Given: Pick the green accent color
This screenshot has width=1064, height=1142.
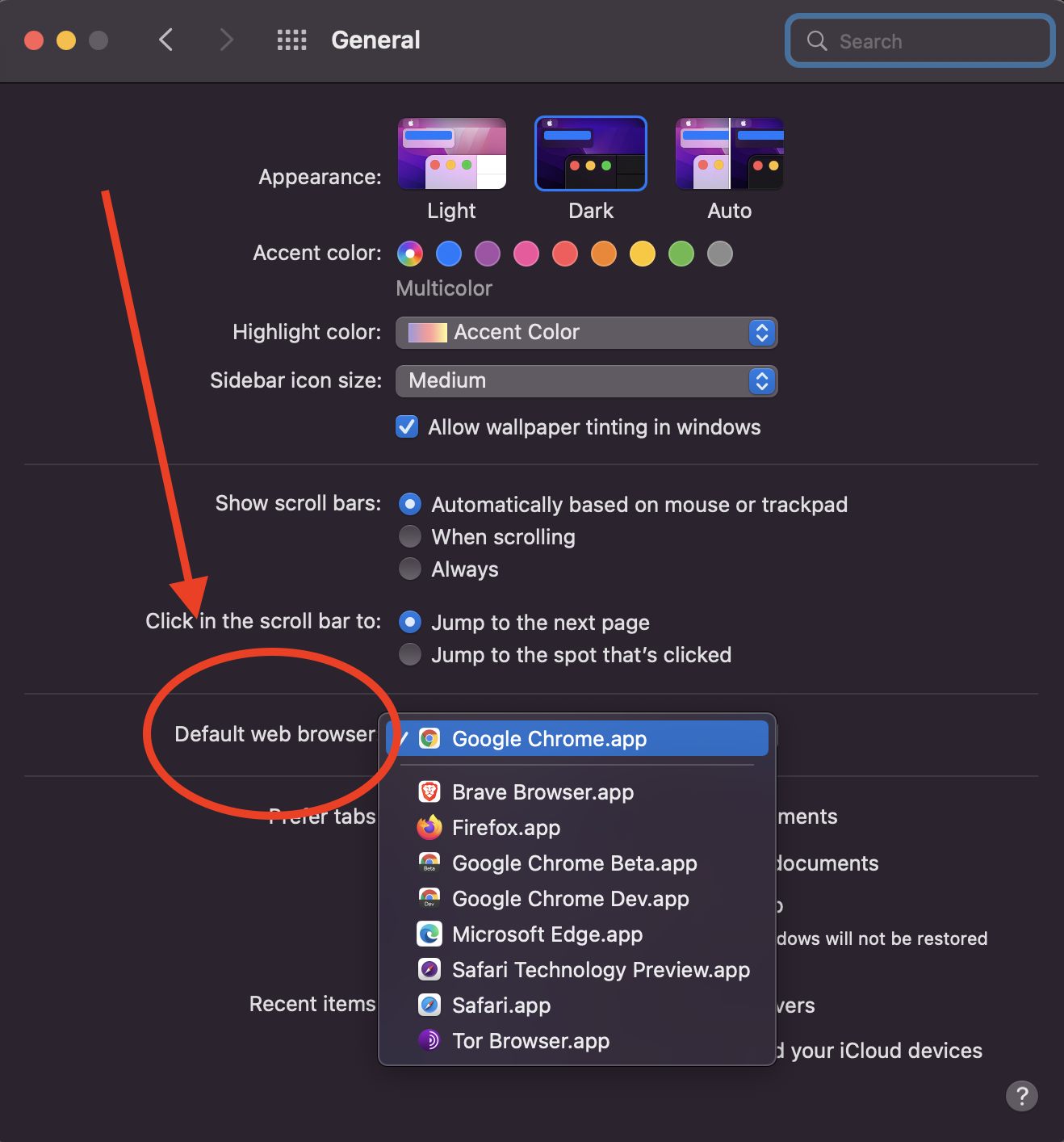Looking at the screenshot, I should pyautogui.click(x=681, y=254).
